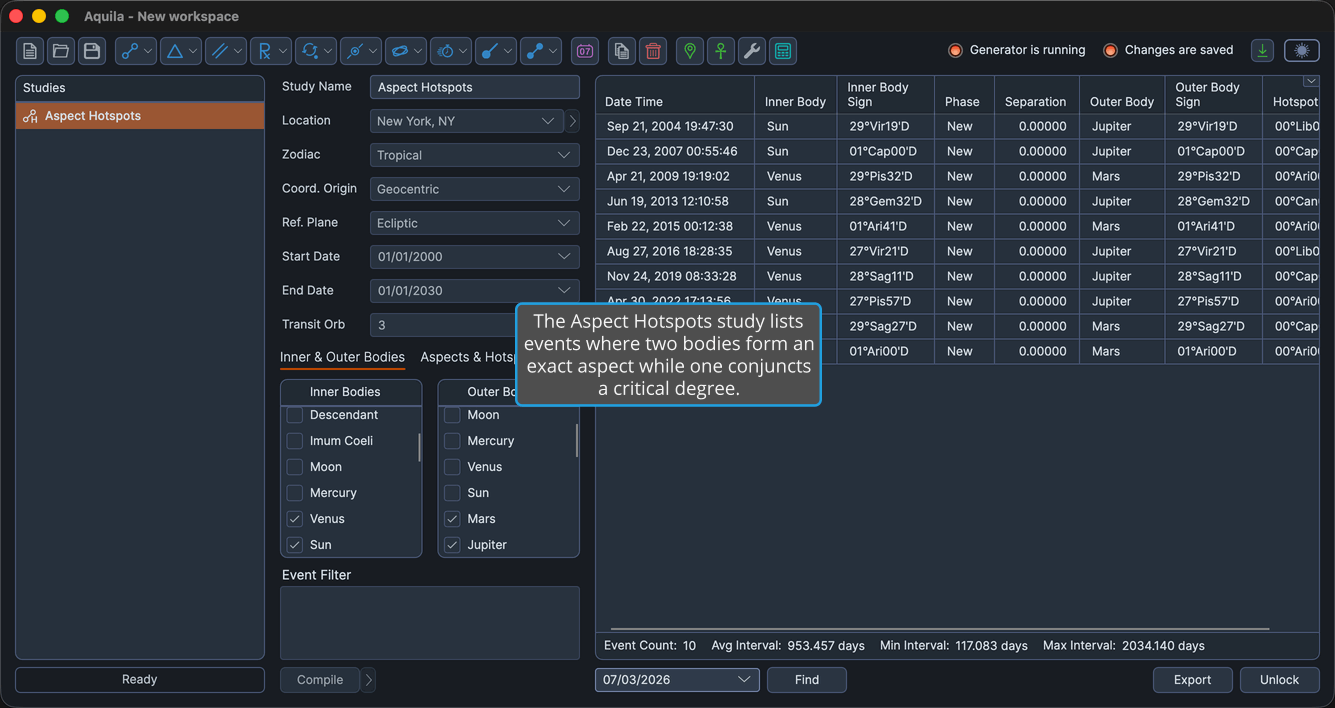
Task: Open the cycle return arrows tool
Action: click(316, 51)
